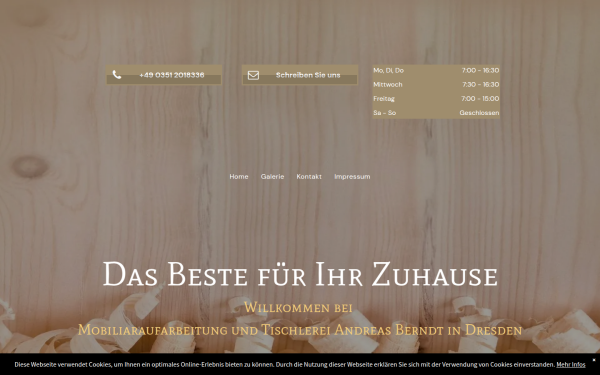Dismiss the cookie banner with the x
The image size is (600, 375).
594,360
